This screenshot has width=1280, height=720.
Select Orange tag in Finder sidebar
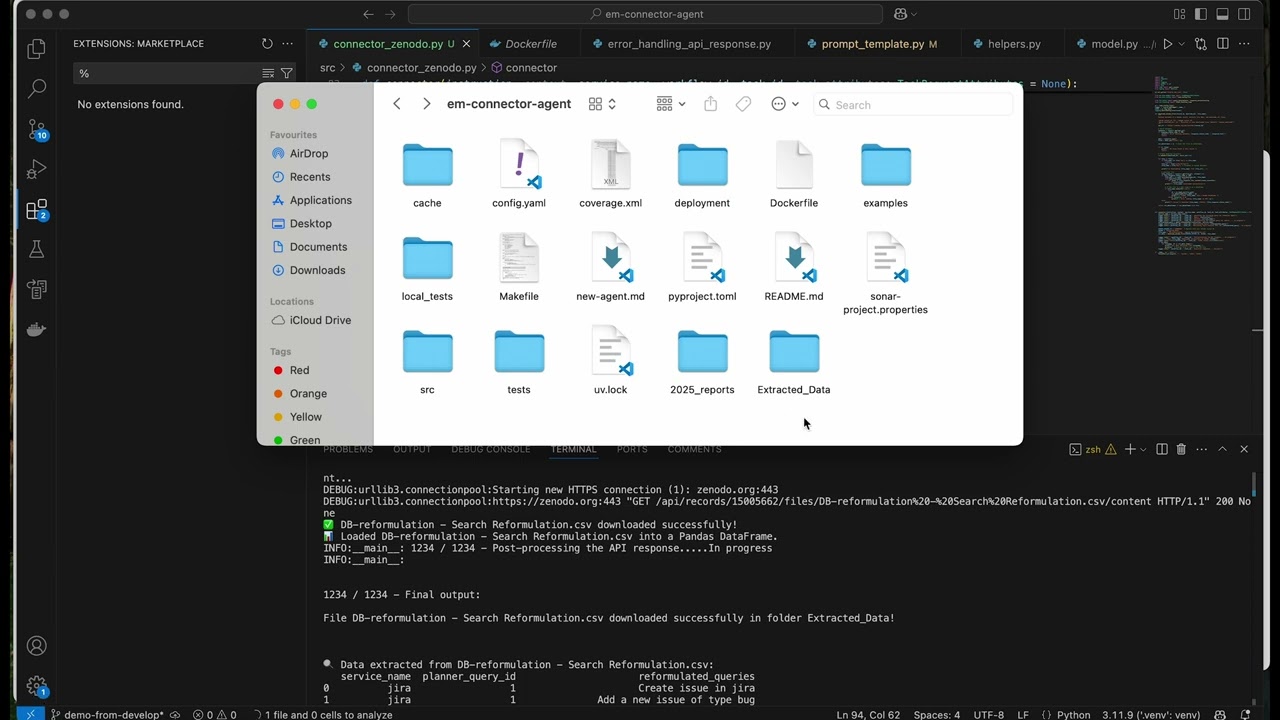(308, 394)
